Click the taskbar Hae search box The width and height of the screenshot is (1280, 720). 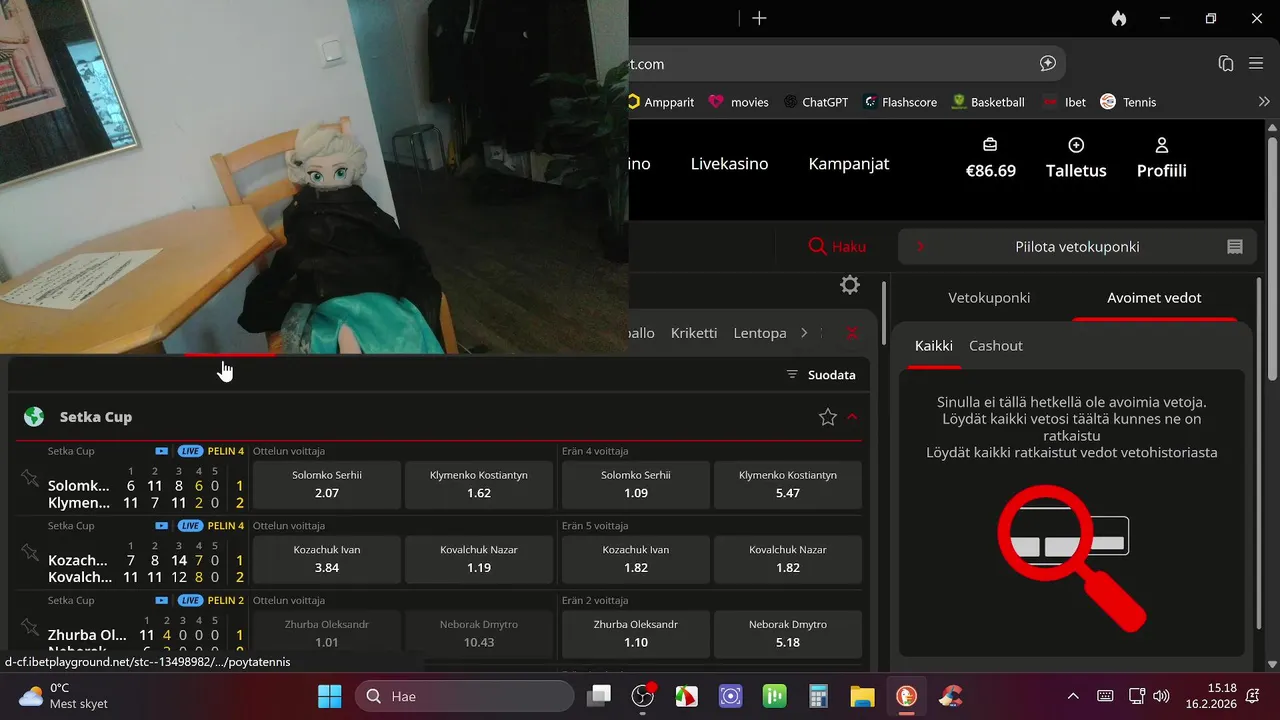pyautogui.click(x=465, y=696)
